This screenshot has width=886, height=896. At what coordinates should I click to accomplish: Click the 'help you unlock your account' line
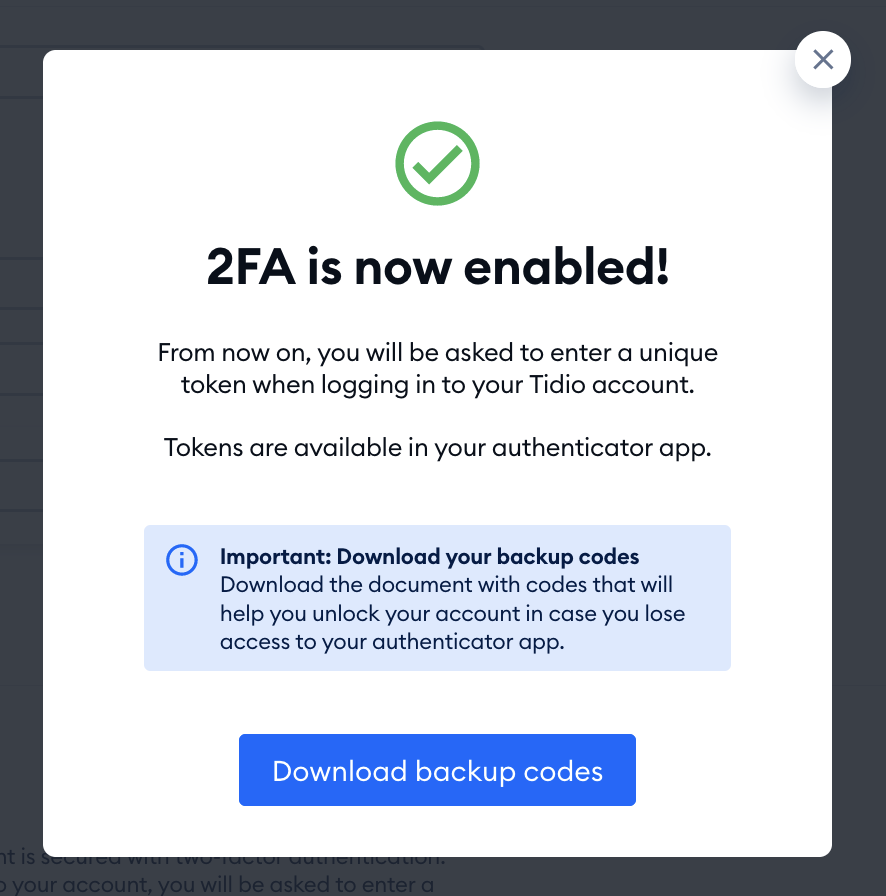coord(452,613)
